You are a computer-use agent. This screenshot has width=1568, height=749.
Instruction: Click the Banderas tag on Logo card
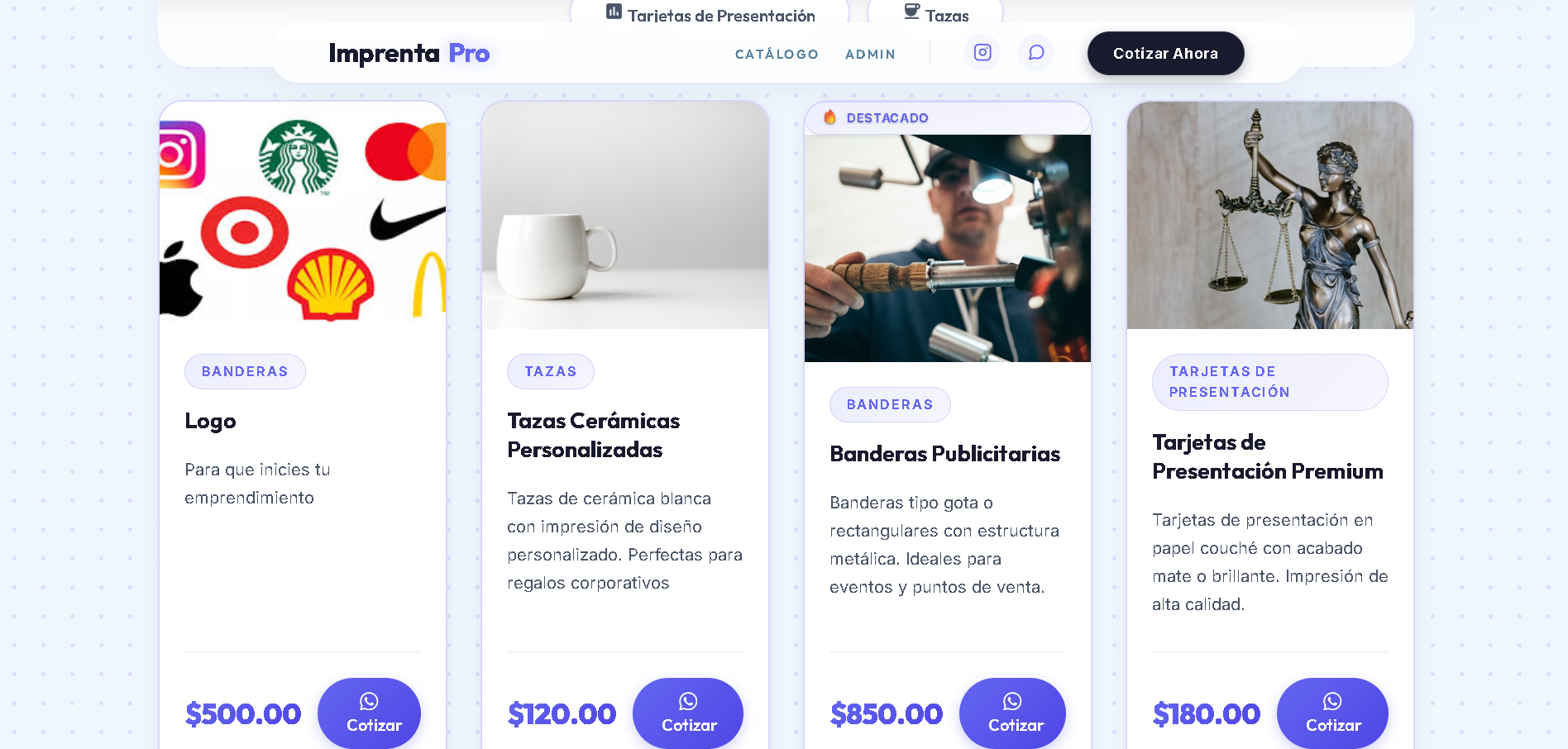[245, 372]
